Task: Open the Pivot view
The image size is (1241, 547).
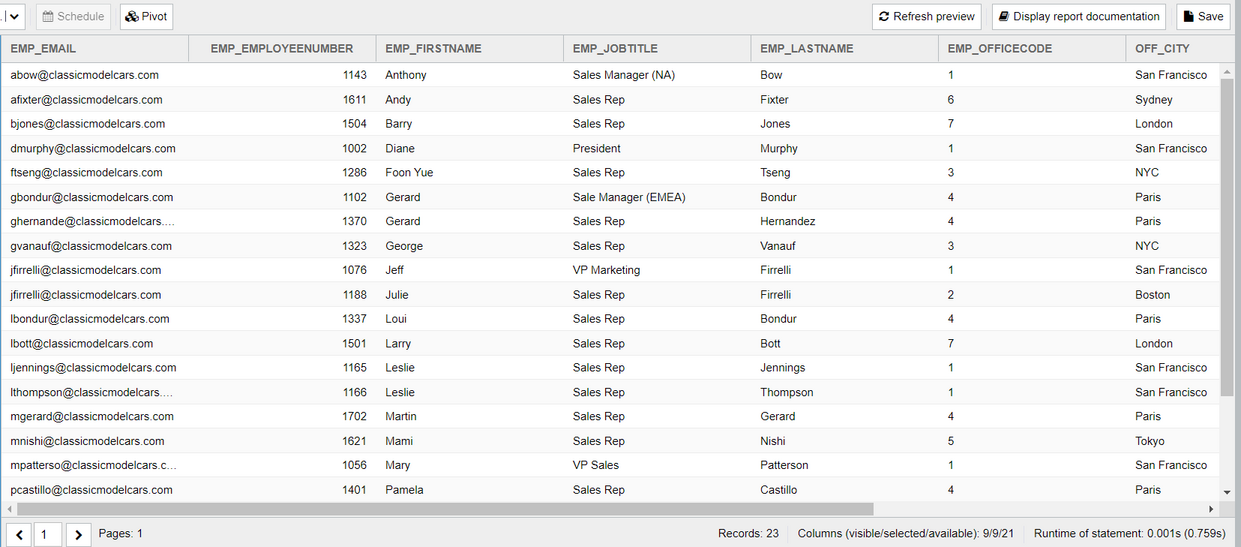Action: (x=146, y=16)
